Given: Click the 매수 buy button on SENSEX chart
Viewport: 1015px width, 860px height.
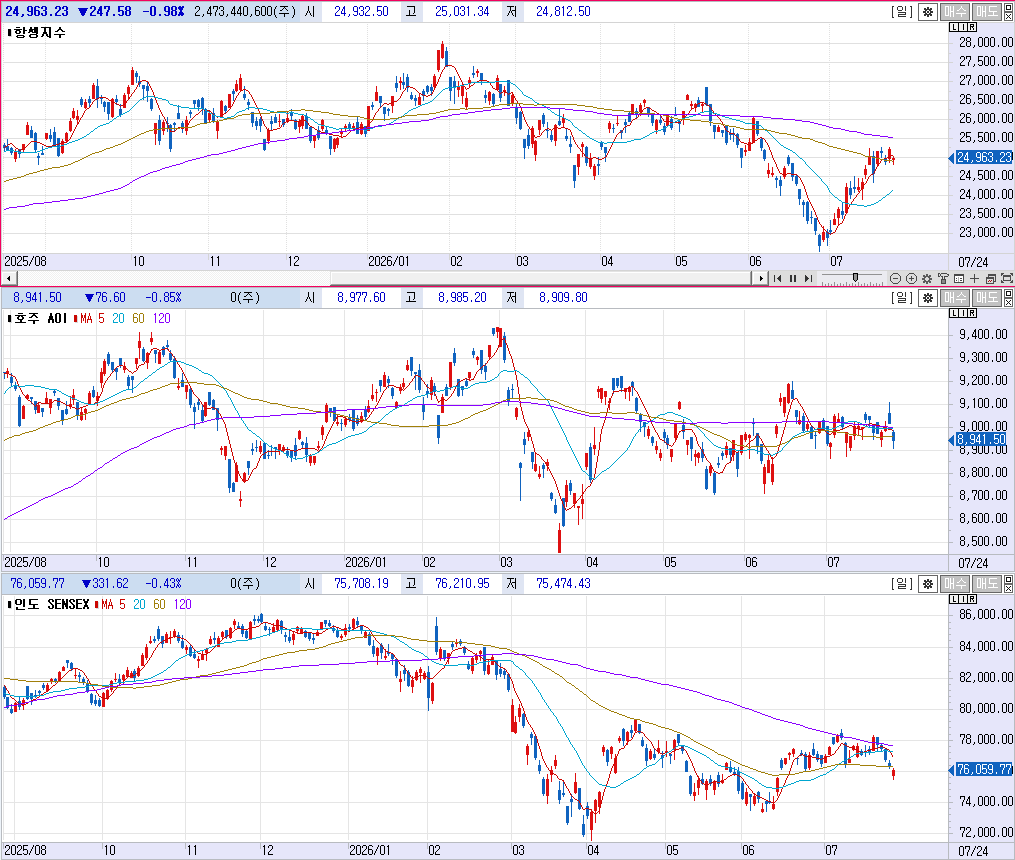Looking at the screenshot, I should click(x=955, y=584).
